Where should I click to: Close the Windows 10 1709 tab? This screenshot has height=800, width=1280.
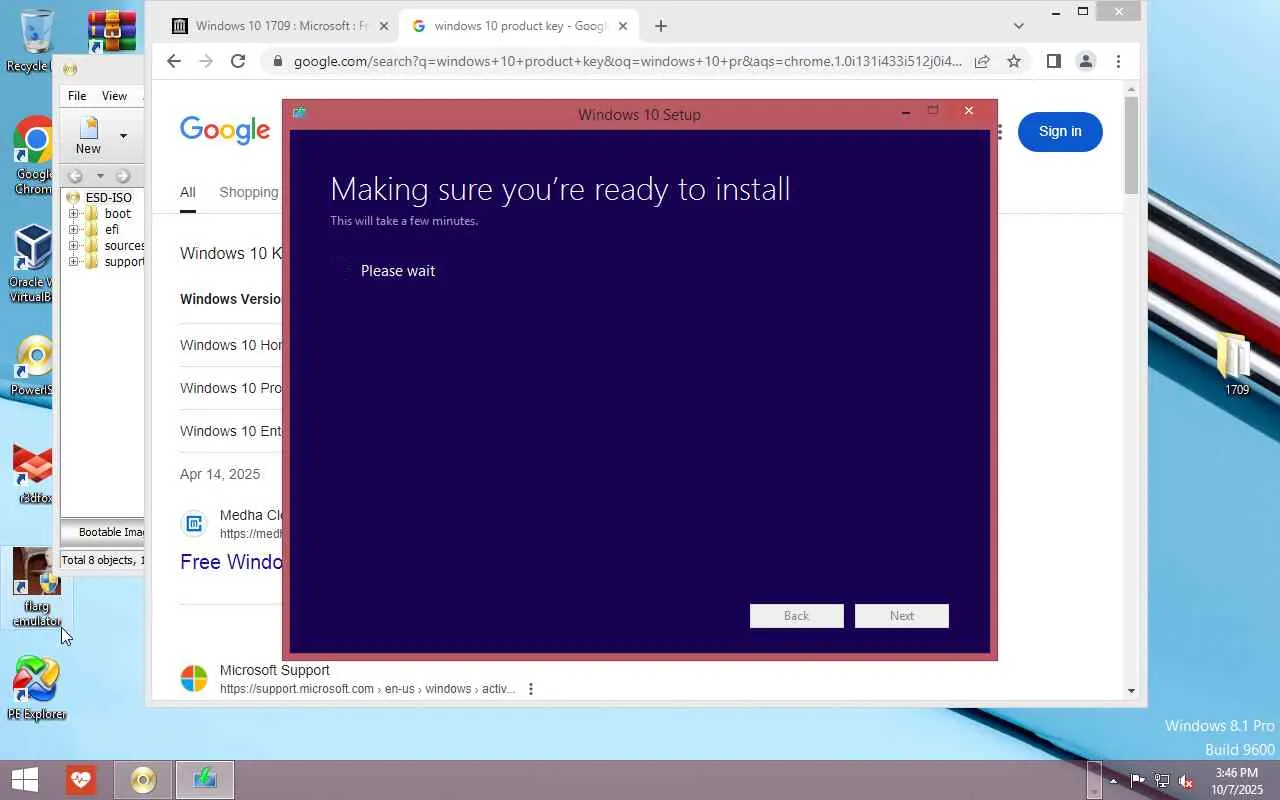(383, 26)
